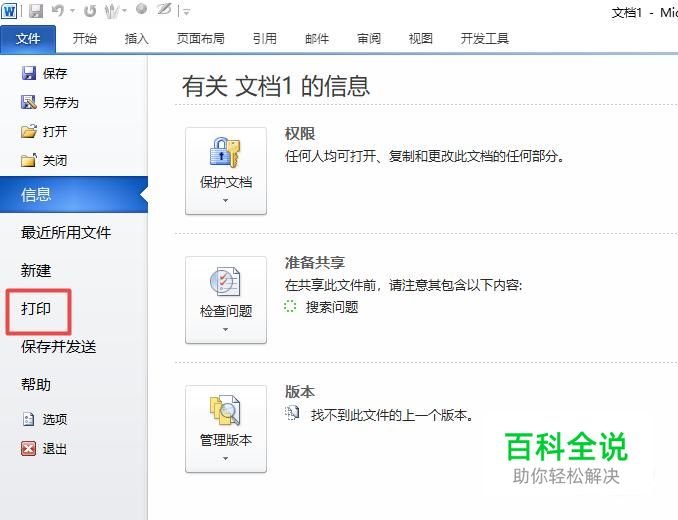678x520 pixels.
Task: Click the Save icon in Quick Access Toolbar
Action: 36,11
